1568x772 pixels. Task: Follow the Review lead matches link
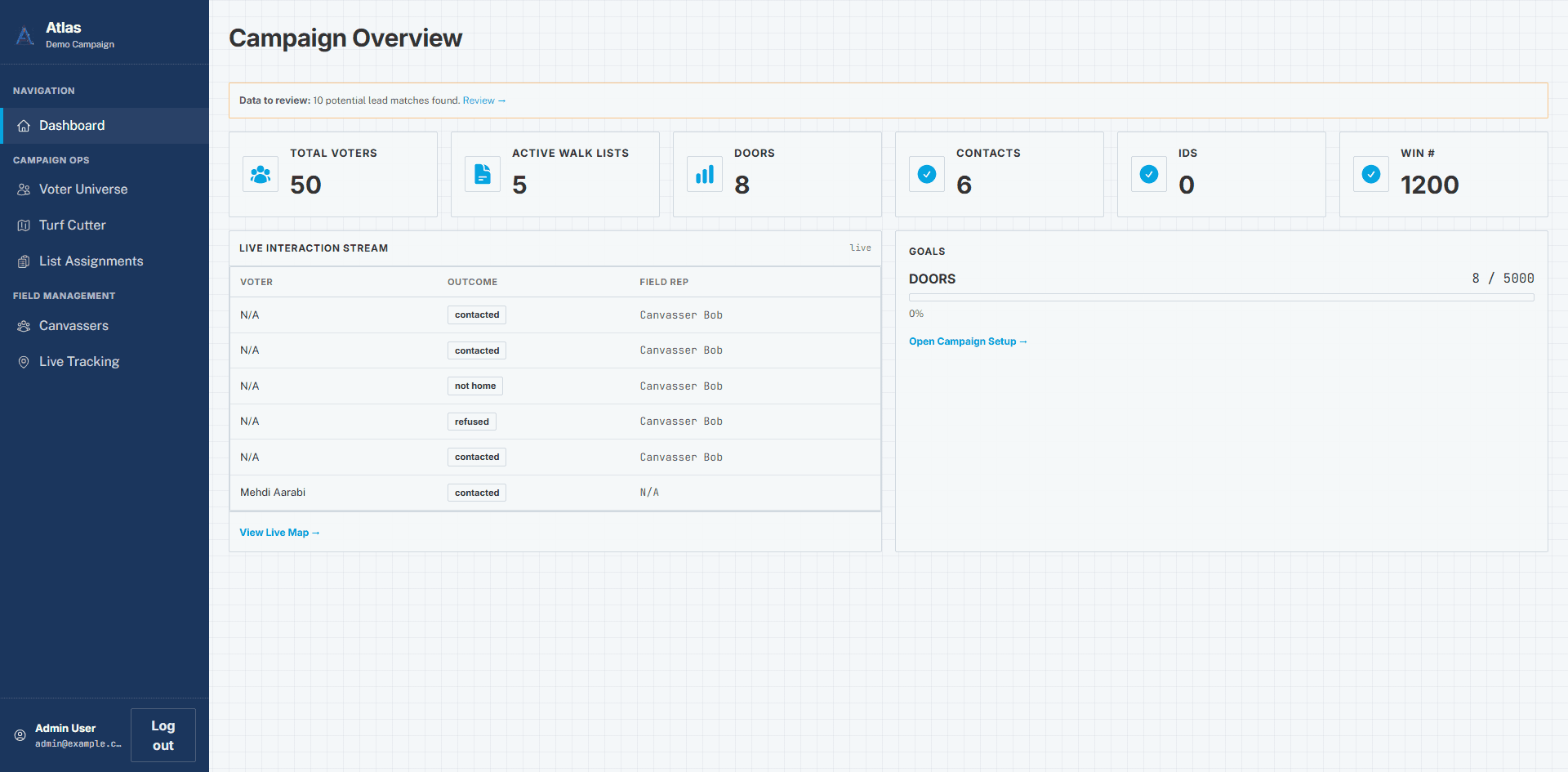[x=484, y=100]
